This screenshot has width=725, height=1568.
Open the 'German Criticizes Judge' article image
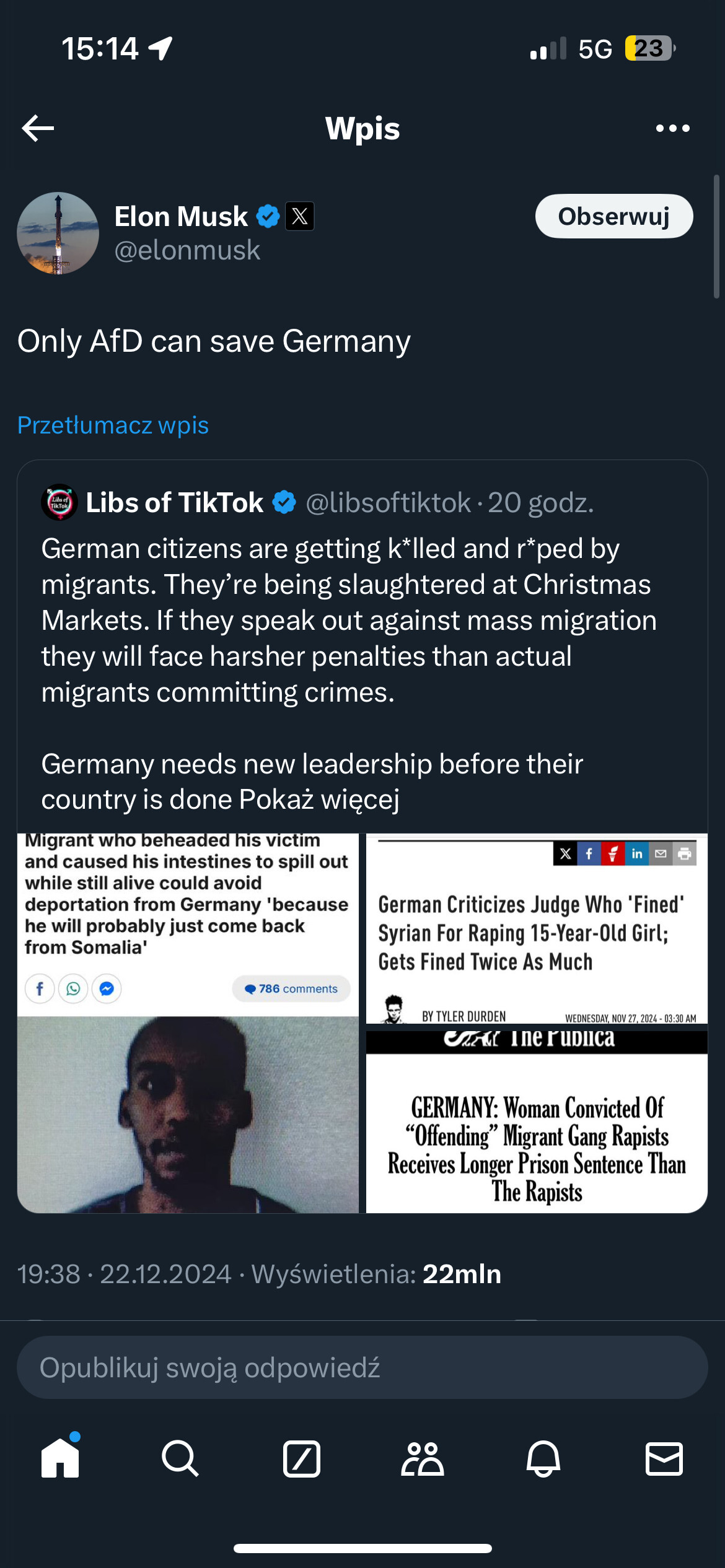(x=537, y=928)
